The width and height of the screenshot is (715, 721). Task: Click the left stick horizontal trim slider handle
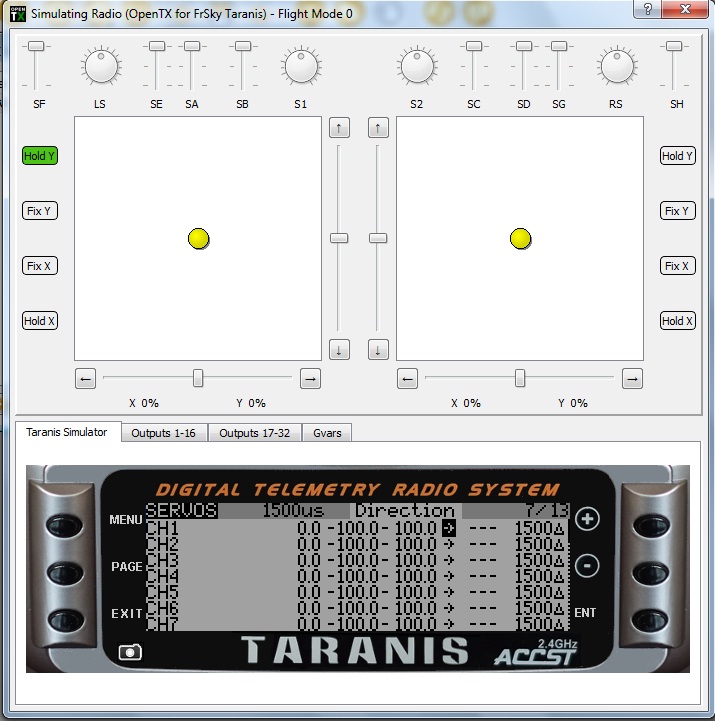click(198, 378)
